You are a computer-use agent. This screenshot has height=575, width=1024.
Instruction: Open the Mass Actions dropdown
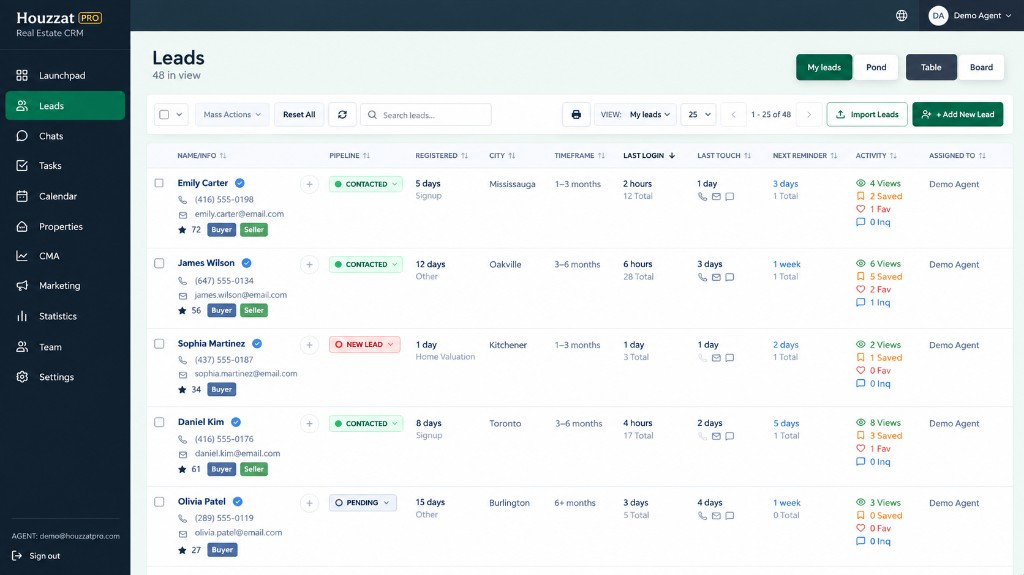232,114
